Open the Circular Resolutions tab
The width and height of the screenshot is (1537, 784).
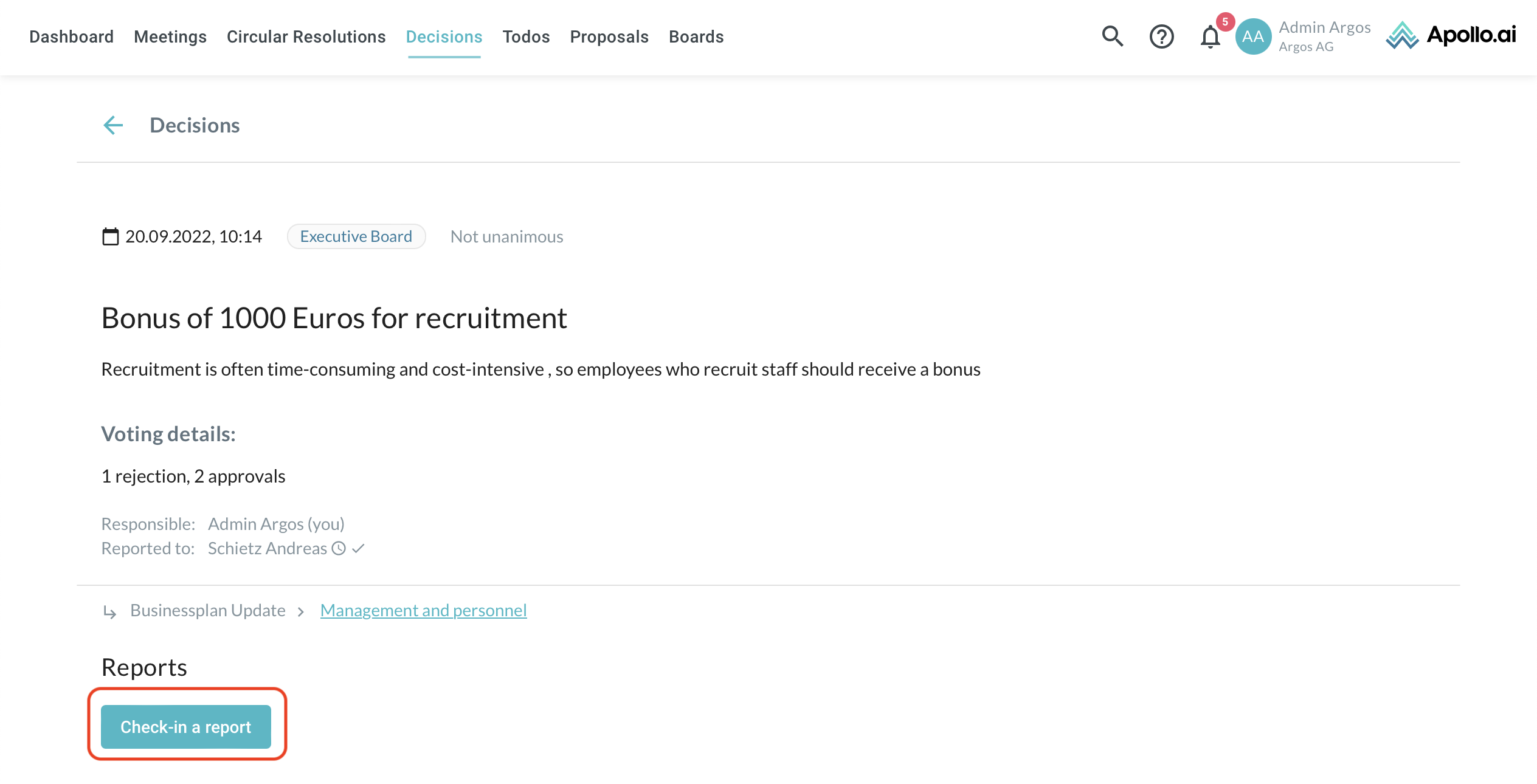coord(306,36)
